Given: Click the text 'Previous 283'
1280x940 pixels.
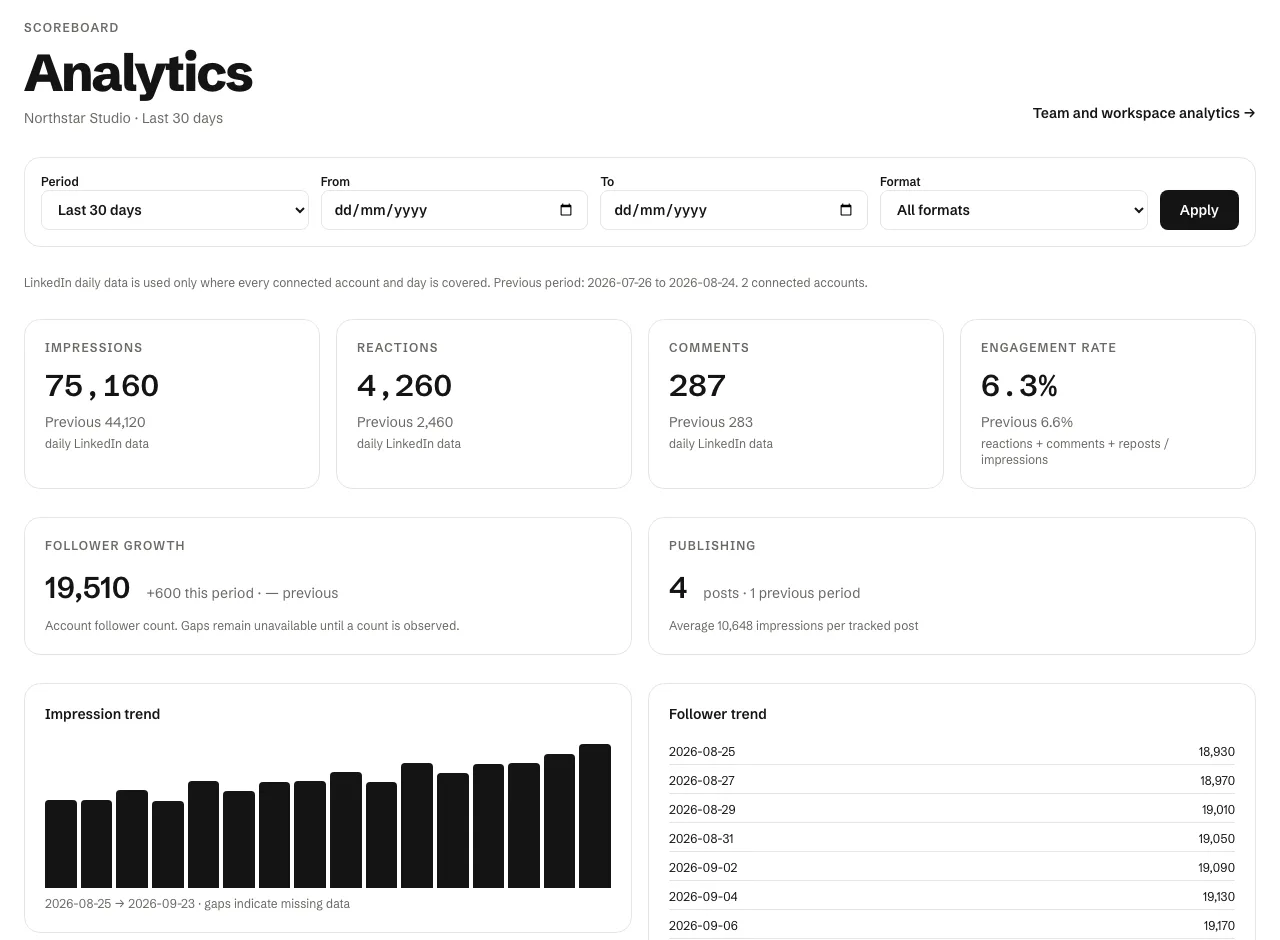Looking at the screenshot, I should (x=711, y=422).
